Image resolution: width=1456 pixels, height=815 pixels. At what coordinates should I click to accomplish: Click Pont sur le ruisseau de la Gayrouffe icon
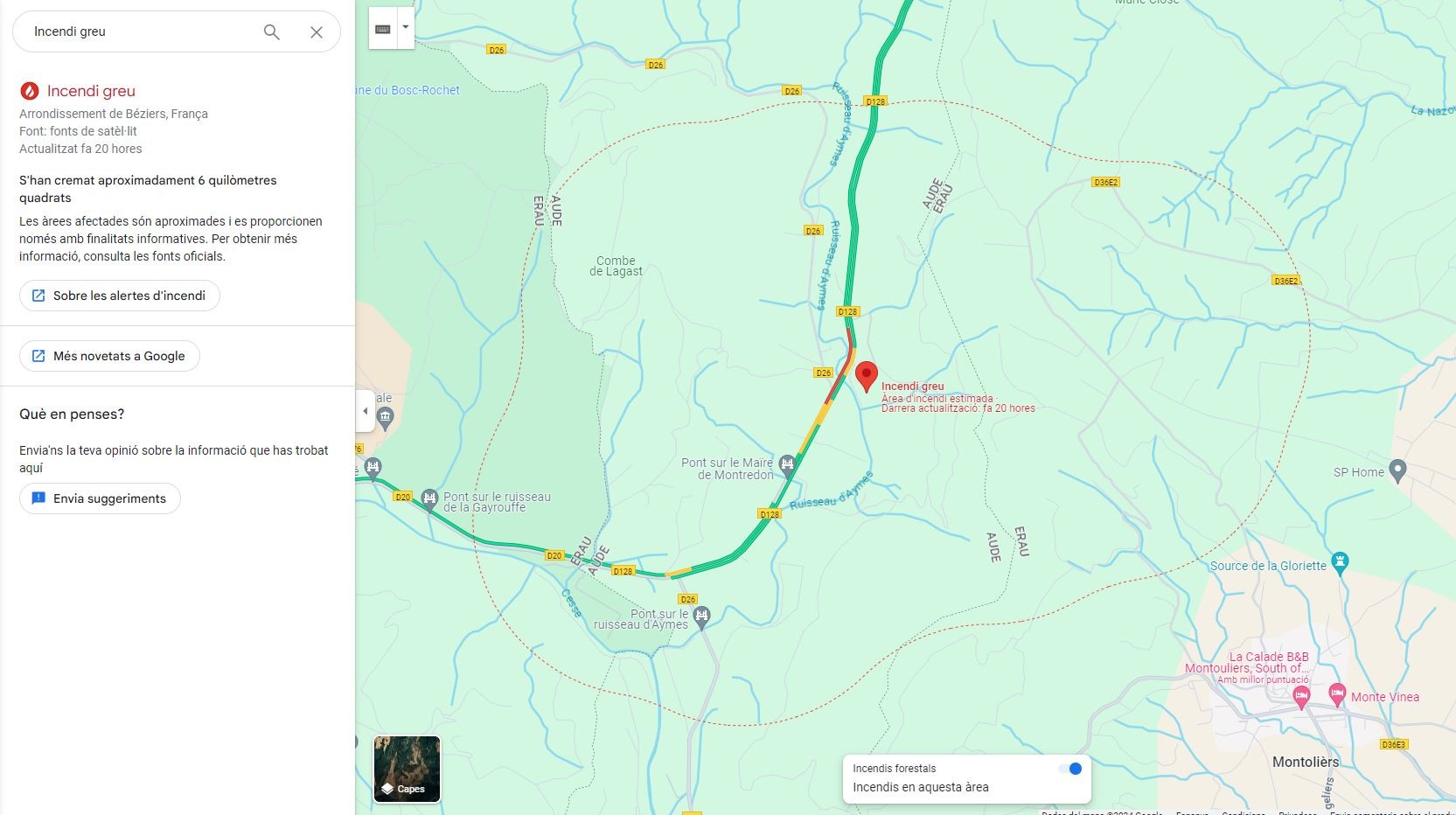coord(429,498)
